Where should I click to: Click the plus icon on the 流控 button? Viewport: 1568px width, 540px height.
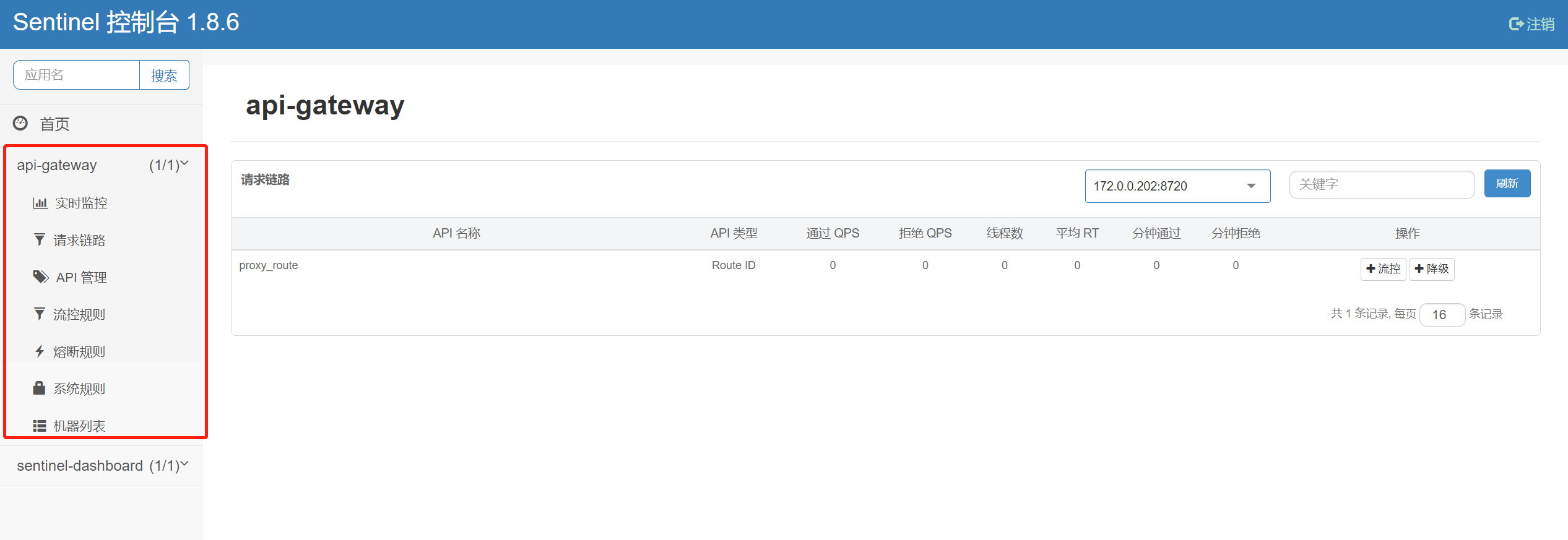[x=1371, y=268]
